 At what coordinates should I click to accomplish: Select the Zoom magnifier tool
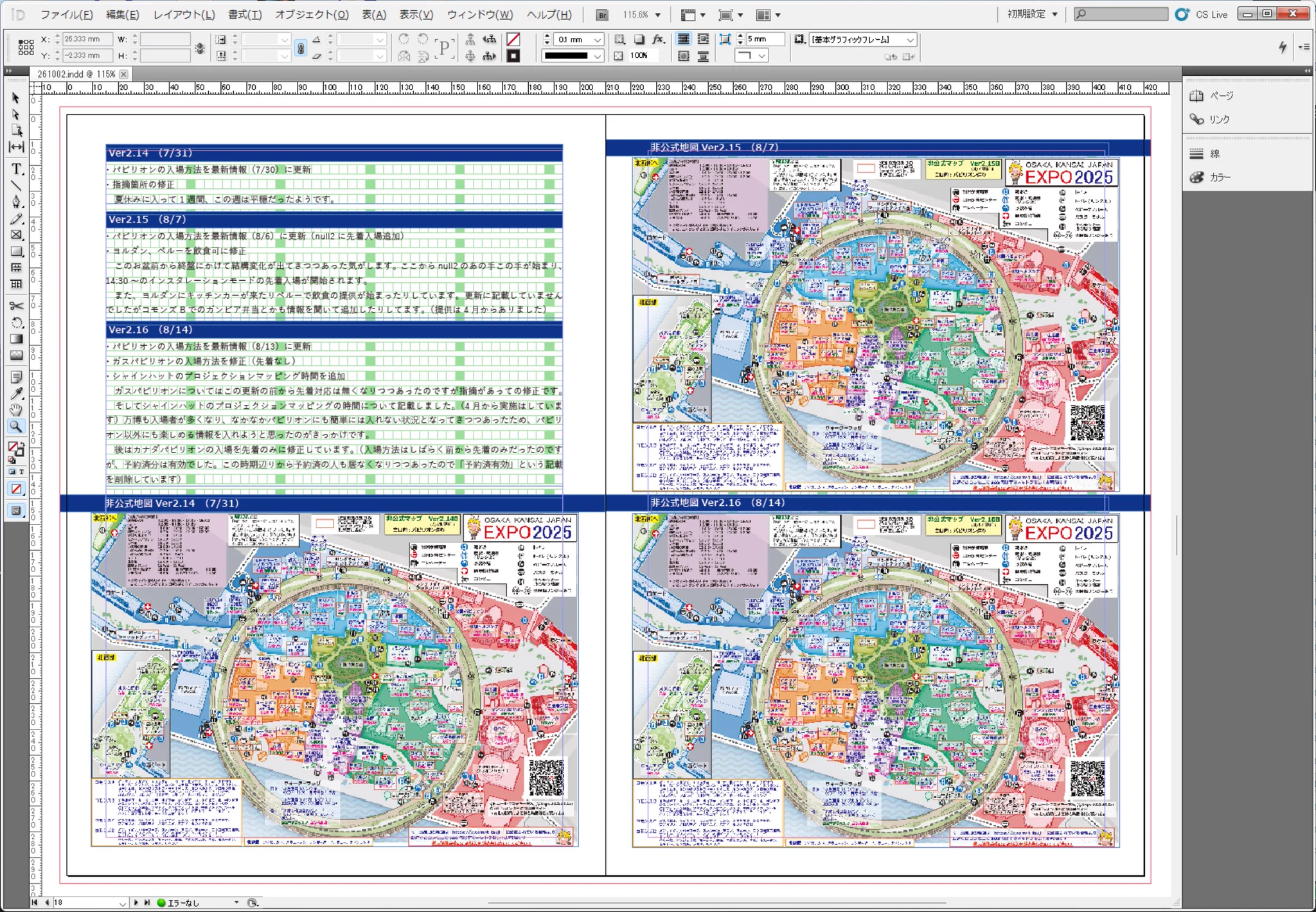(x=16, y=426)
